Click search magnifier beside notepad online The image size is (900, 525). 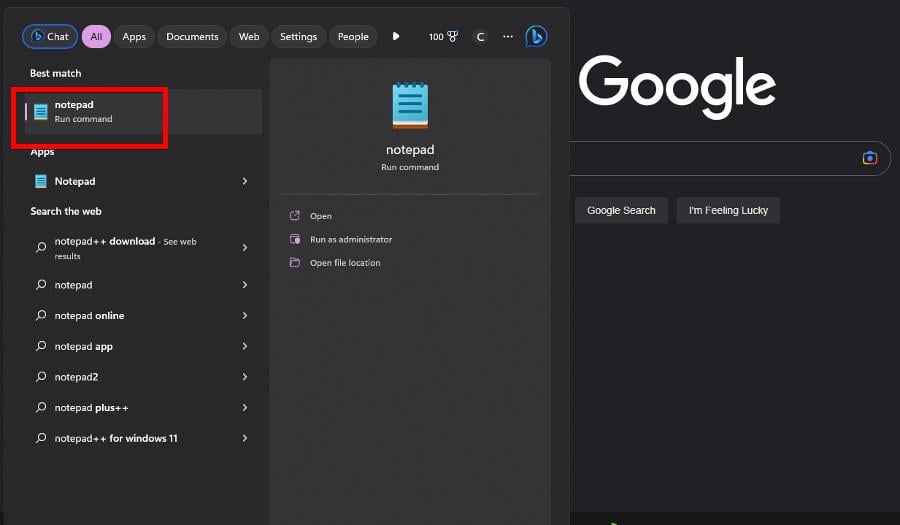coord(41,315)
